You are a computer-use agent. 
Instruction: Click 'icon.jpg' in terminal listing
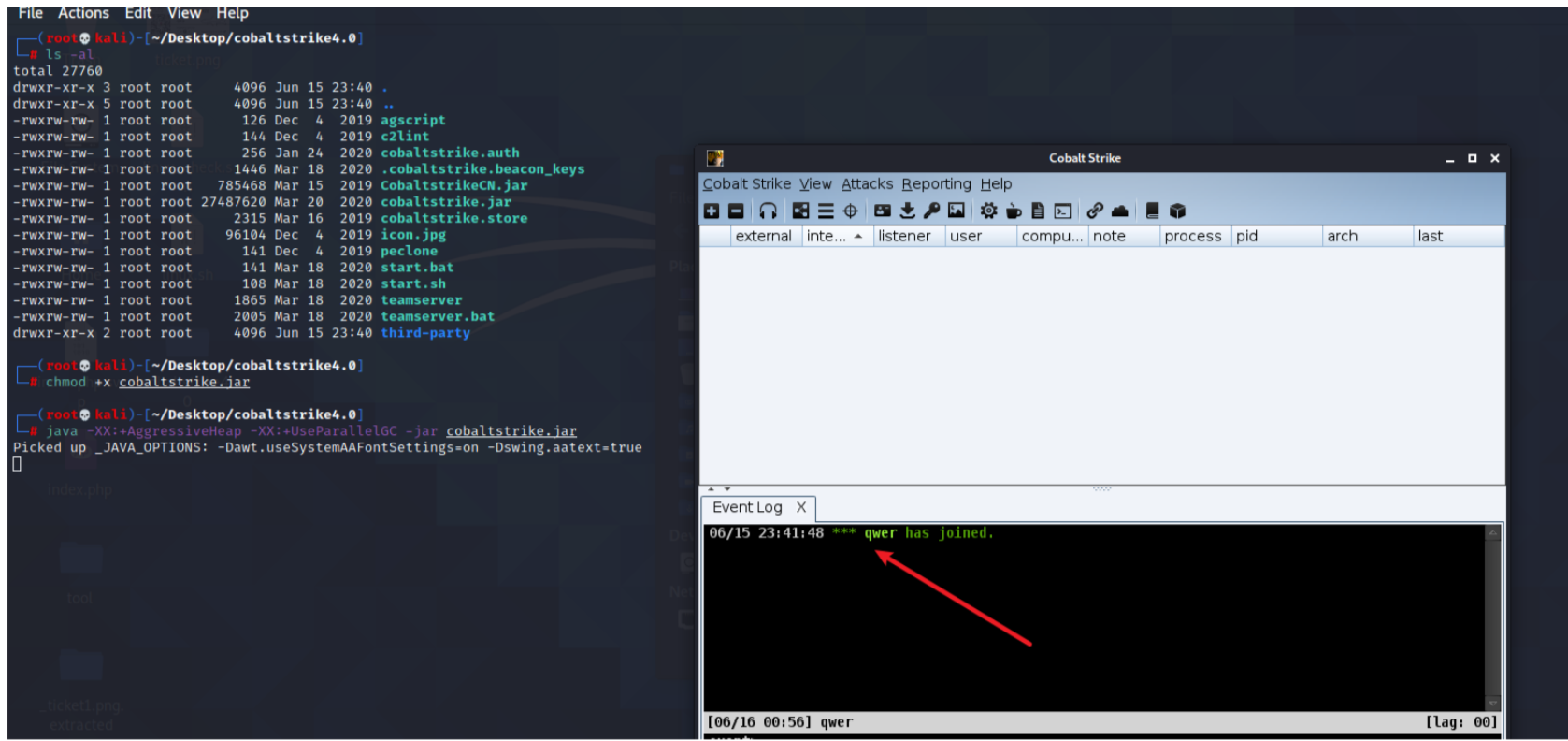(412, 235)
